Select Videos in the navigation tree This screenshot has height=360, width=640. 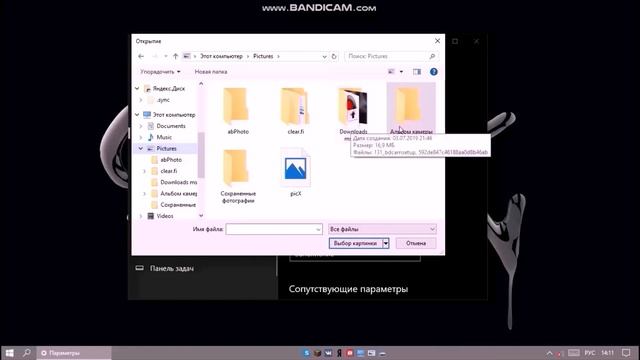(x=165, y=216)
